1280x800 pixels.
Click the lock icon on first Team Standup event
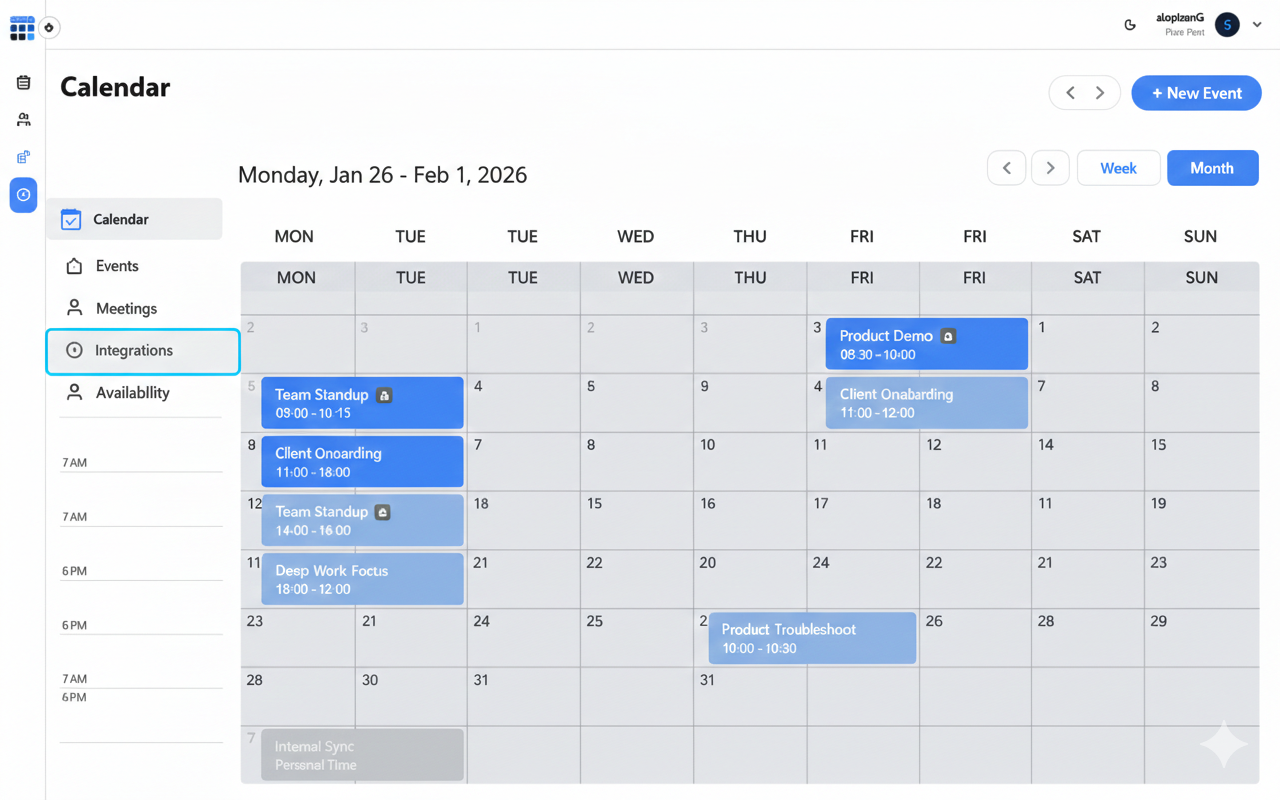pyautogui.click(x=384, y=395)
